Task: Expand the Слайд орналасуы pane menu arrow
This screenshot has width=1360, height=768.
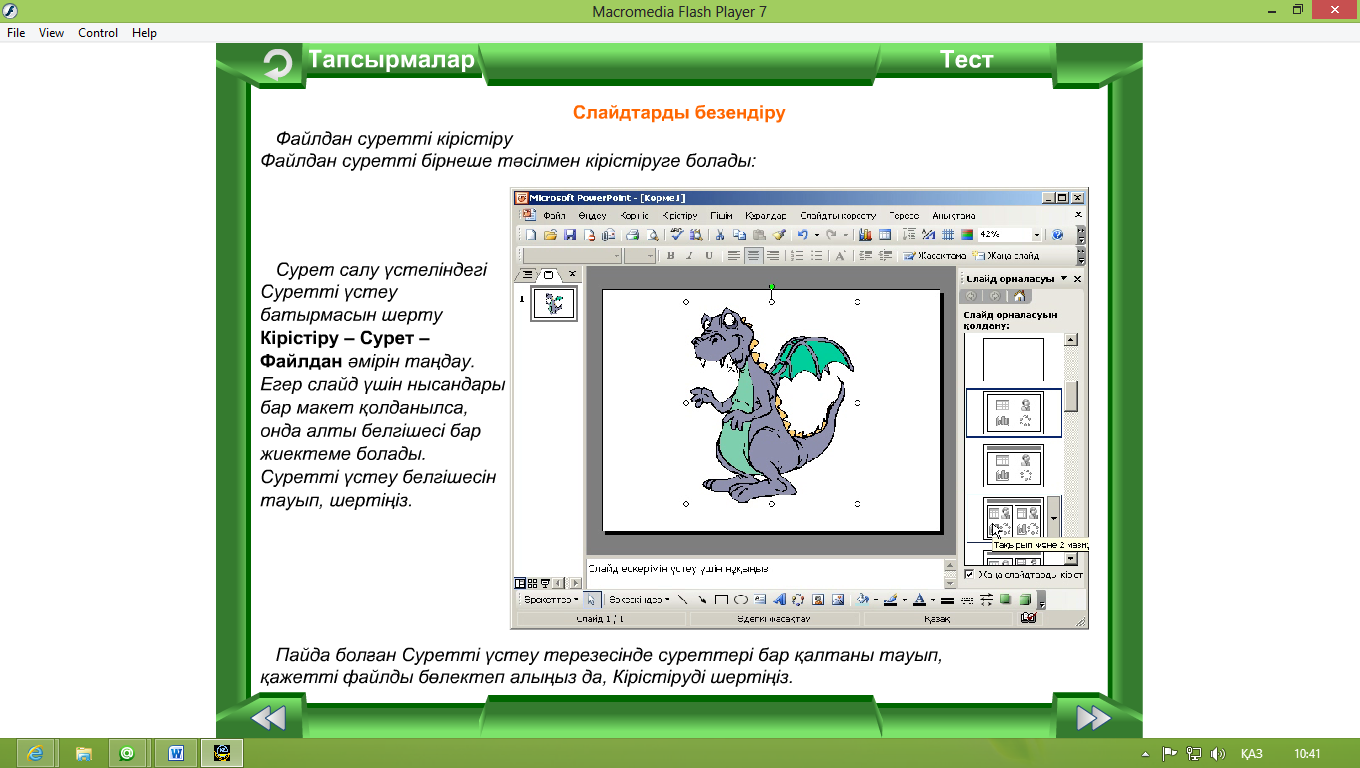Action: coord(1064,279)
